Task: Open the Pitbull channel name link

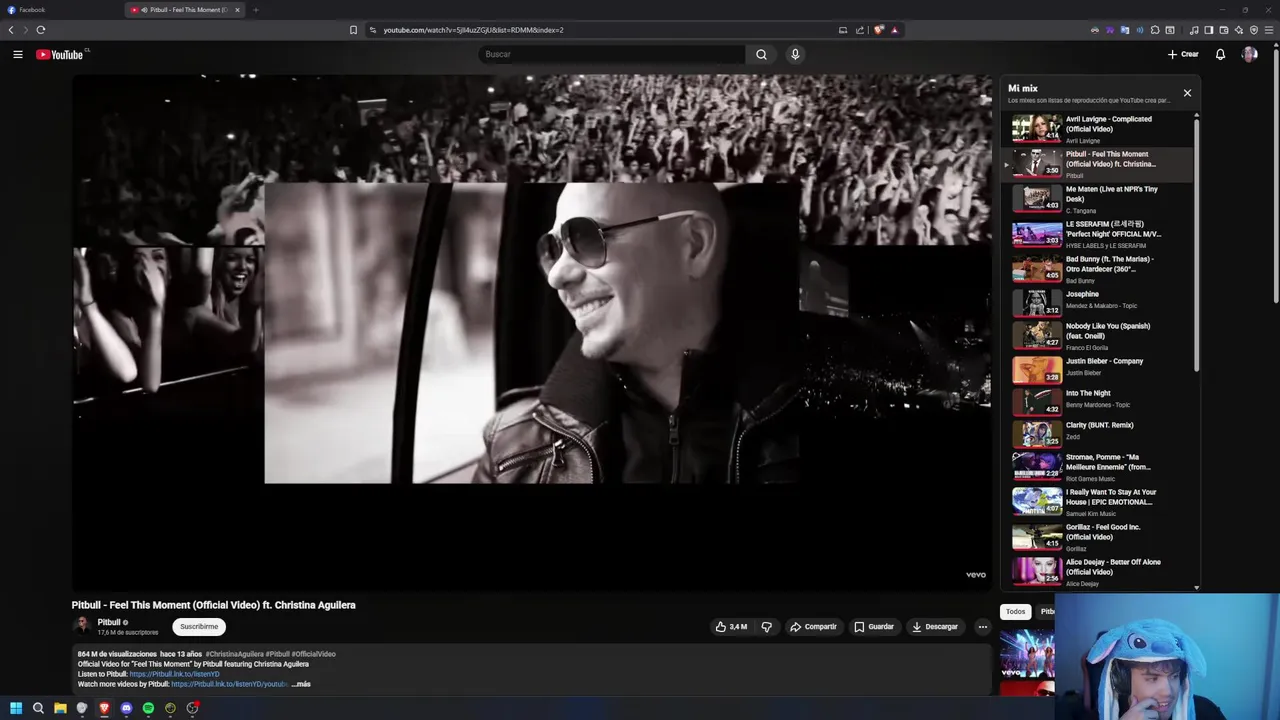Action: click(108, 622)
